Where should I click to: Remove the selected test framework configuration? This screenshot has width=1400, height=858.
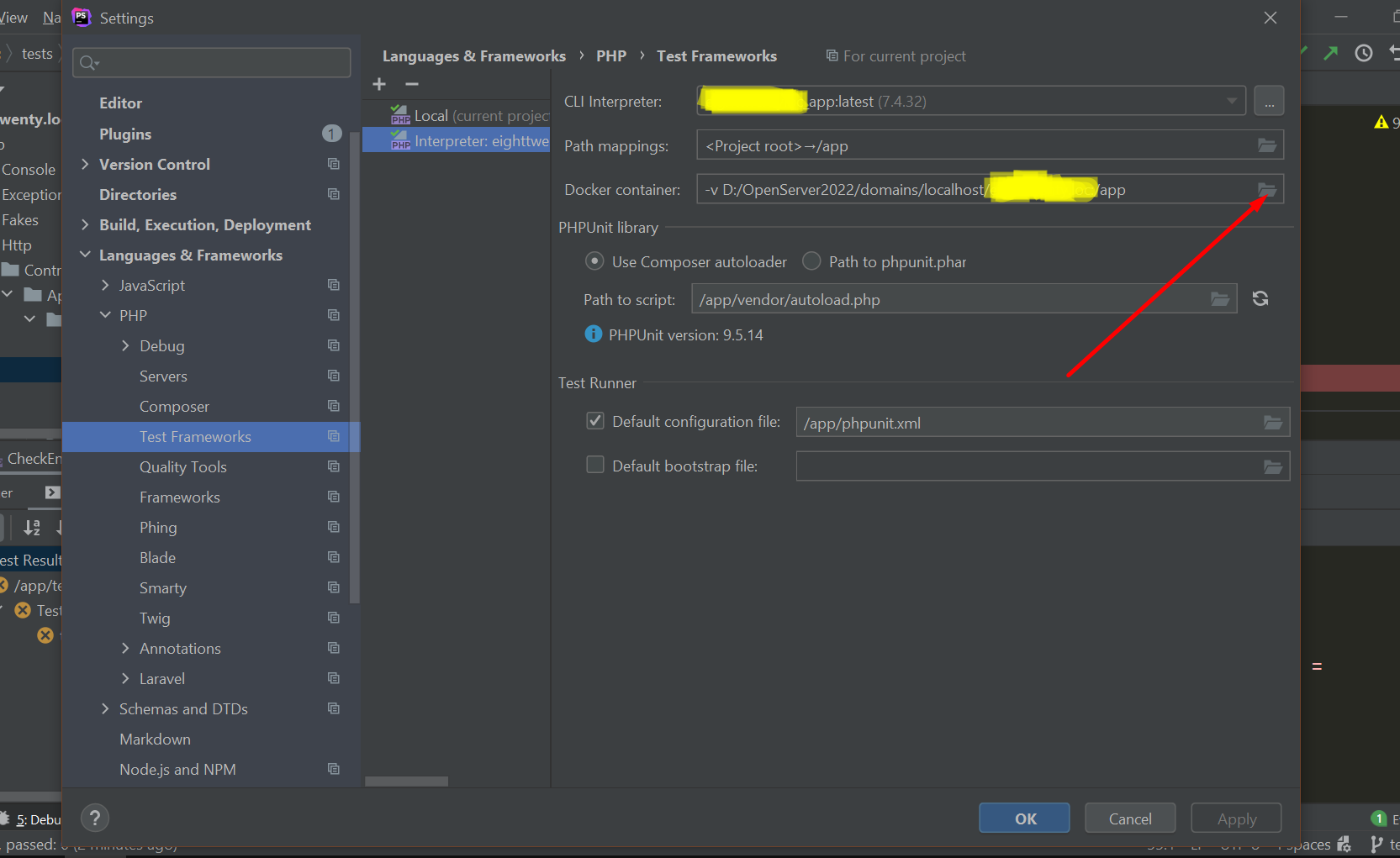412,84
